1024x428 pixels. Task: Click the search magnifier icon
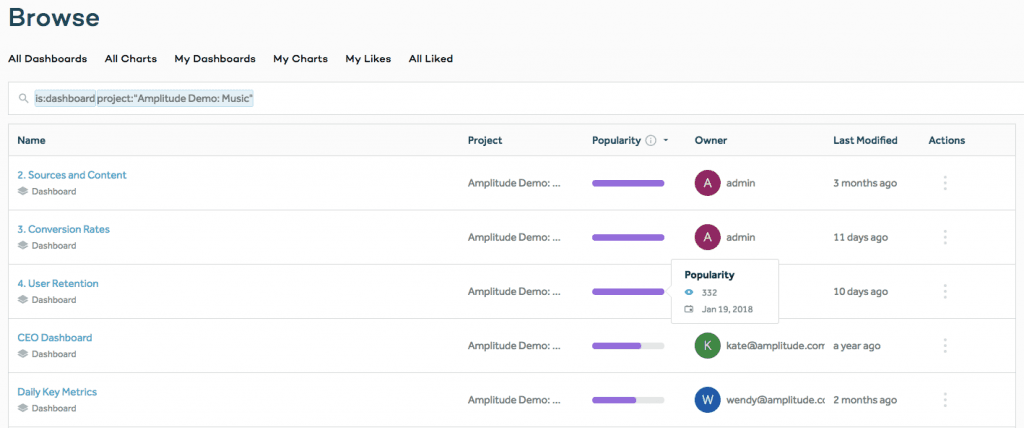(24, 99)
